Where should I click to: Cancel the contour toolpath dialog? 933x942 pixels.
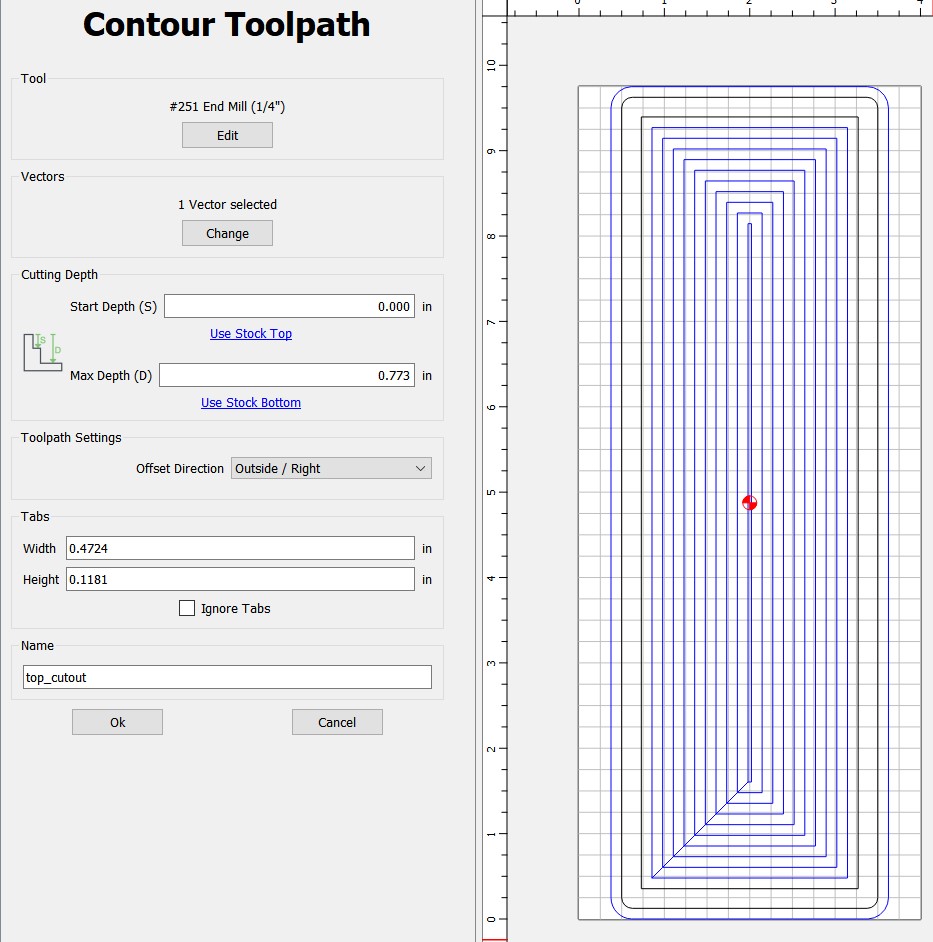click(x=337, y=722)
